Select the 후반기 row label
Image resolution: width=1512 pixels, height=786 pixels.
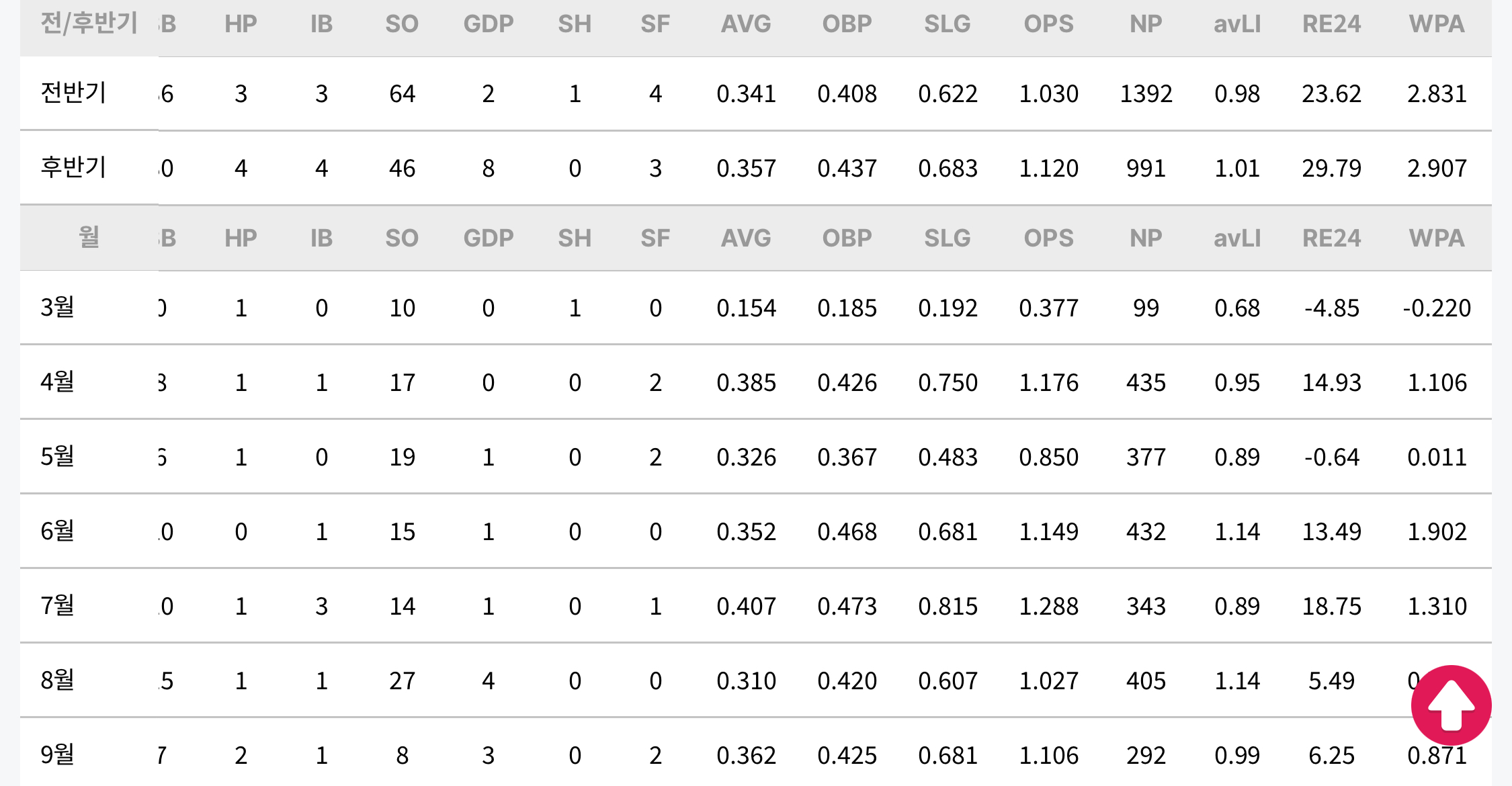pyautogui.click(x=73, y=167)
